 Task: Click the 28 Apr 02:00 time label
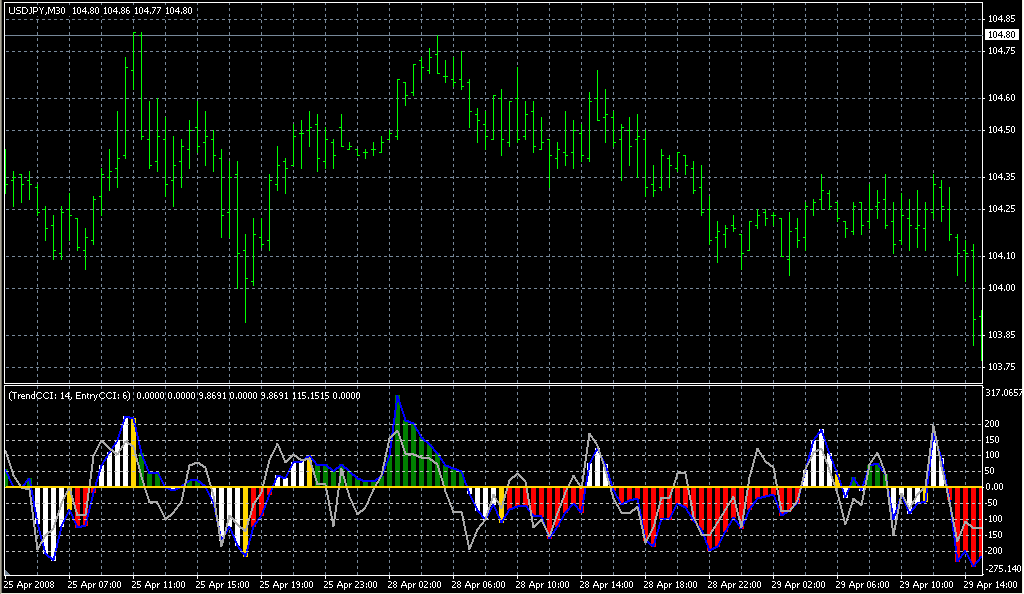[412, 584]
